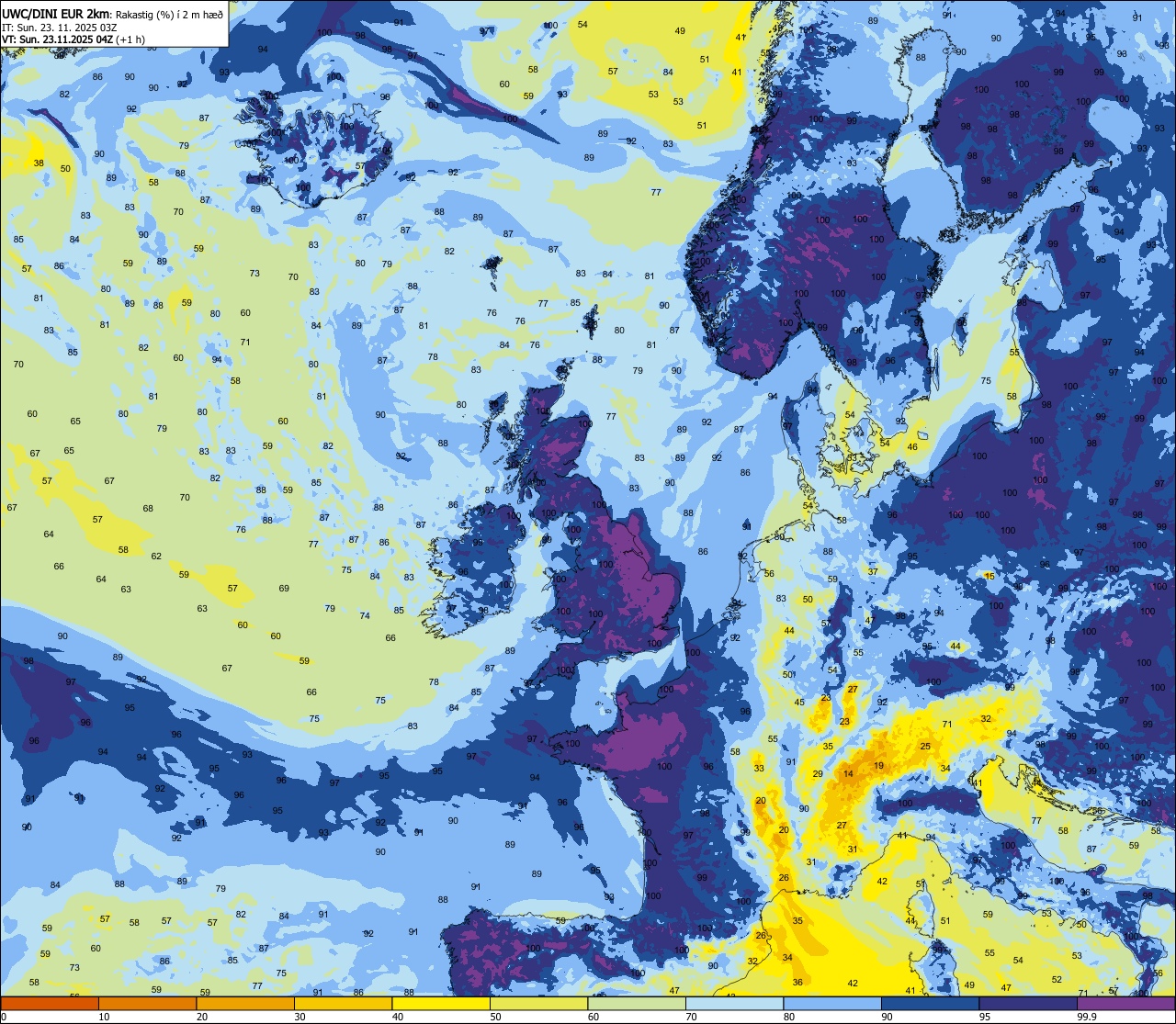1176x1024 pixels.
Task: Click the valid time 'VT: Sun. 23.11.2025 04Z (+1 h)'
Action: pyautogui.click(x=73, y=39)
